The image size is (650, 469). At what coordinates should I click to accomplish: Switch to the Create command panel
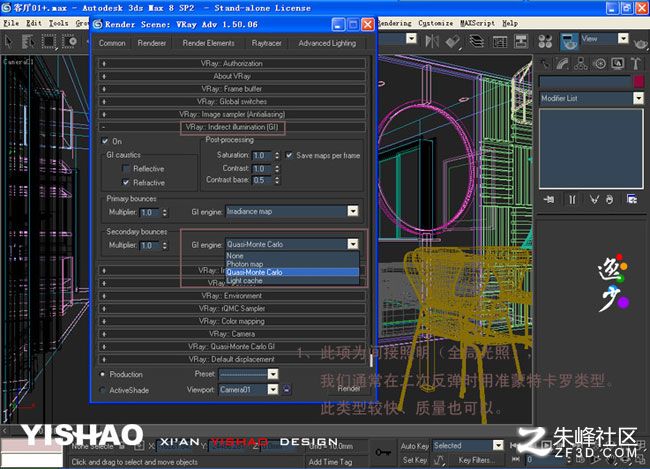[x=545, y=63]
